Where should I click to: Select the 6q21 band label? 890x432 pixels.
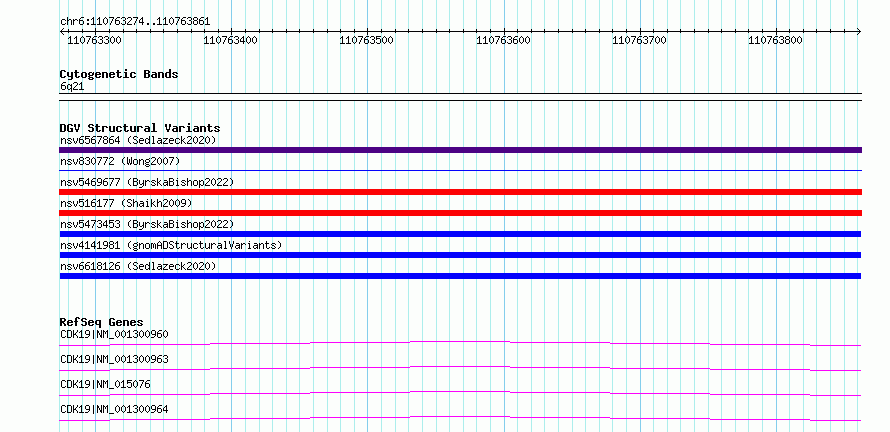click(x=73, y=87)
